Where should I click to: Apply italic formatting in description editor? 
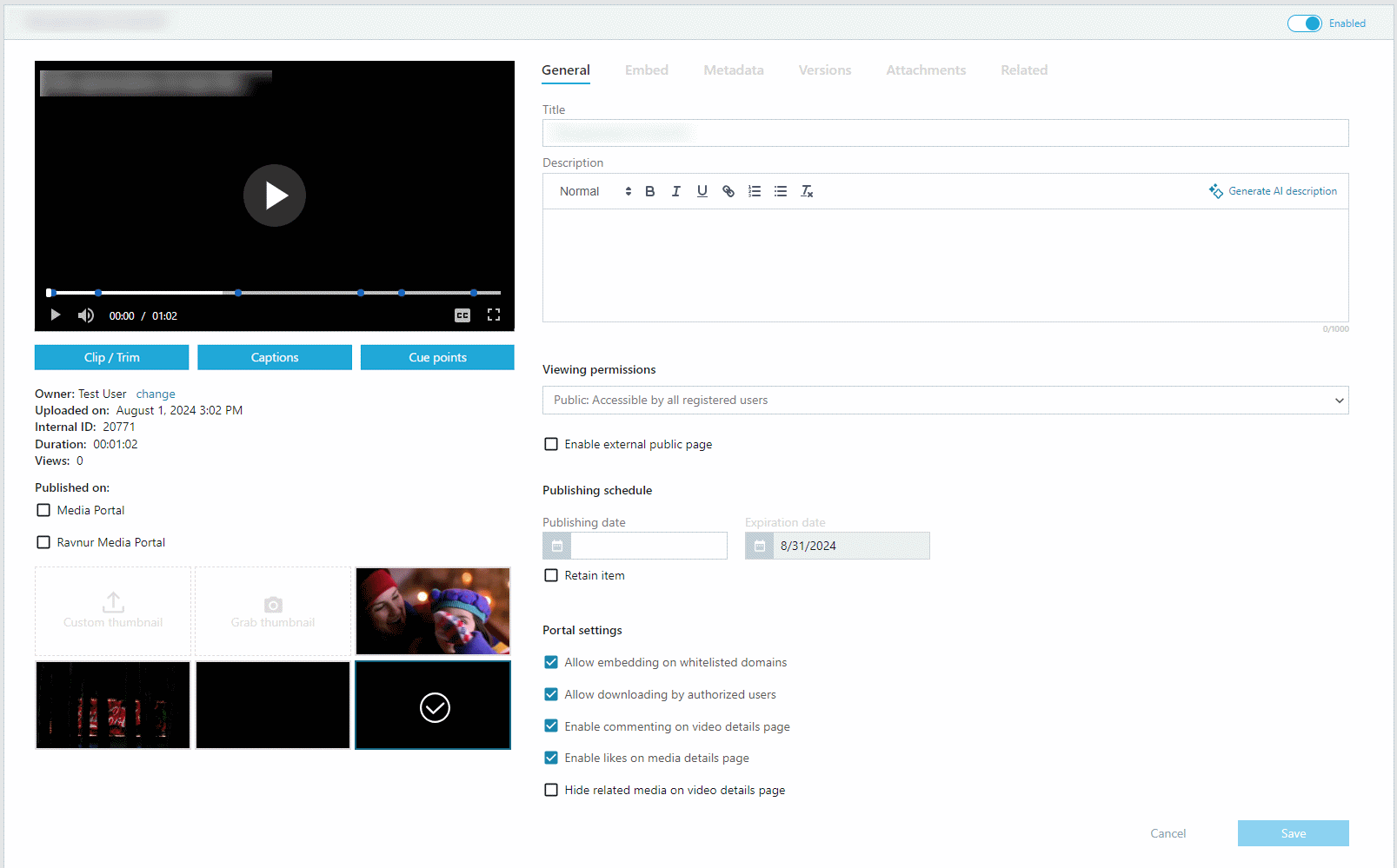(675, 191)
